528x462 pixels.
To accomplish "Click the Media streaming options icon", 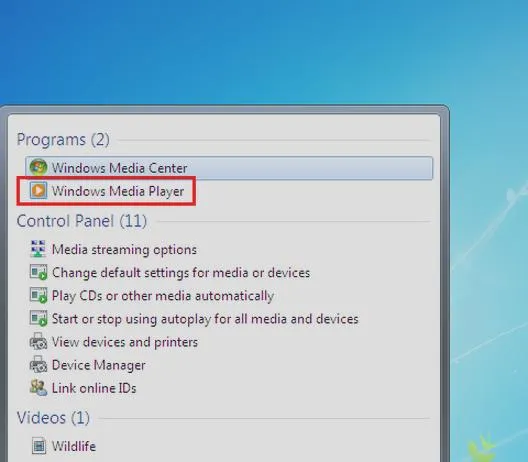I will [38, 249].
